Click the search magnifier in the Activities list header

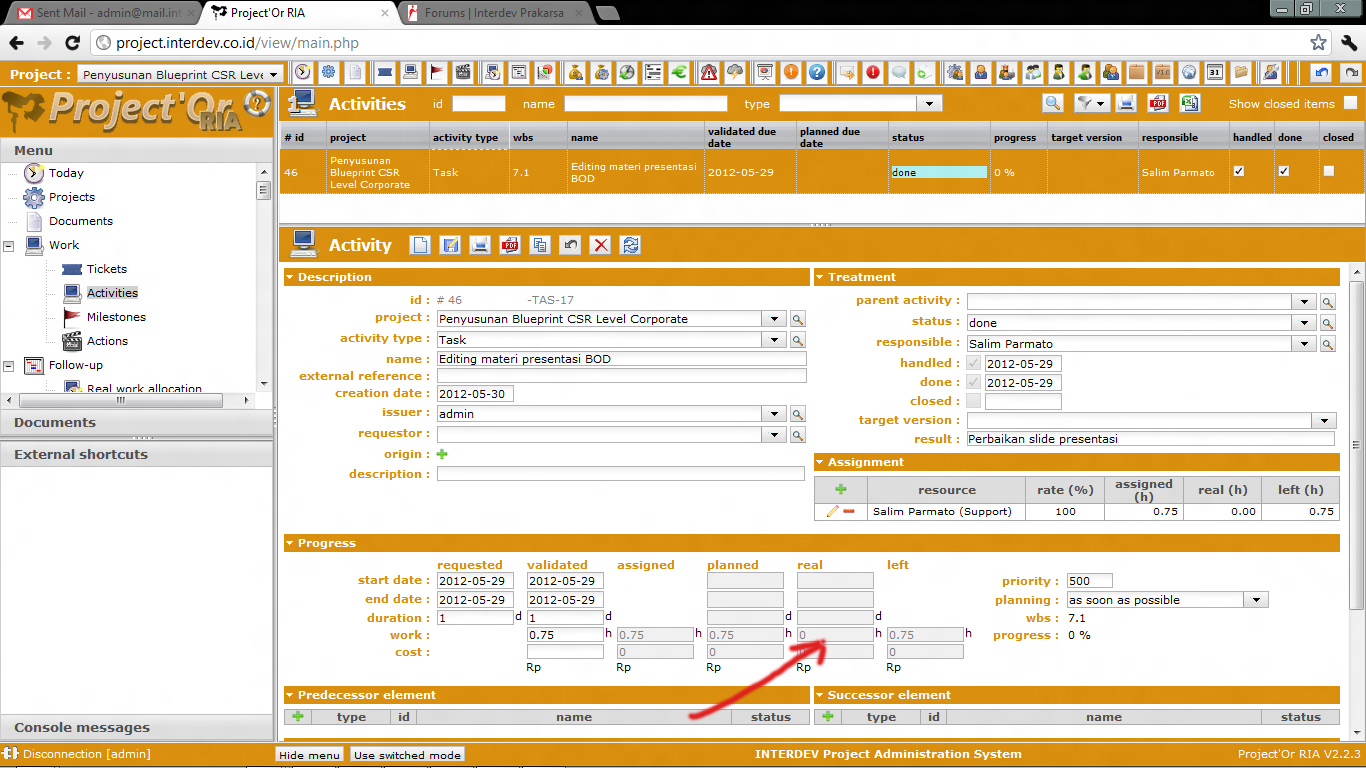point(1052,103)
